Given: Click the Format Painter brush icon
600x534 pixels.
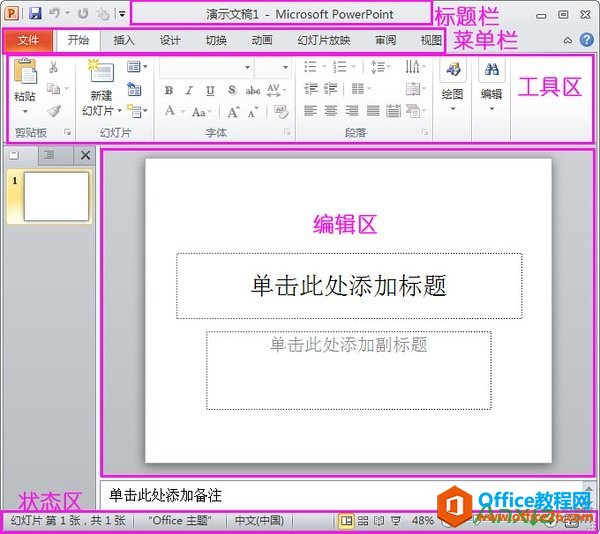Looking at the screenshot, I should [x=54, y=111].
